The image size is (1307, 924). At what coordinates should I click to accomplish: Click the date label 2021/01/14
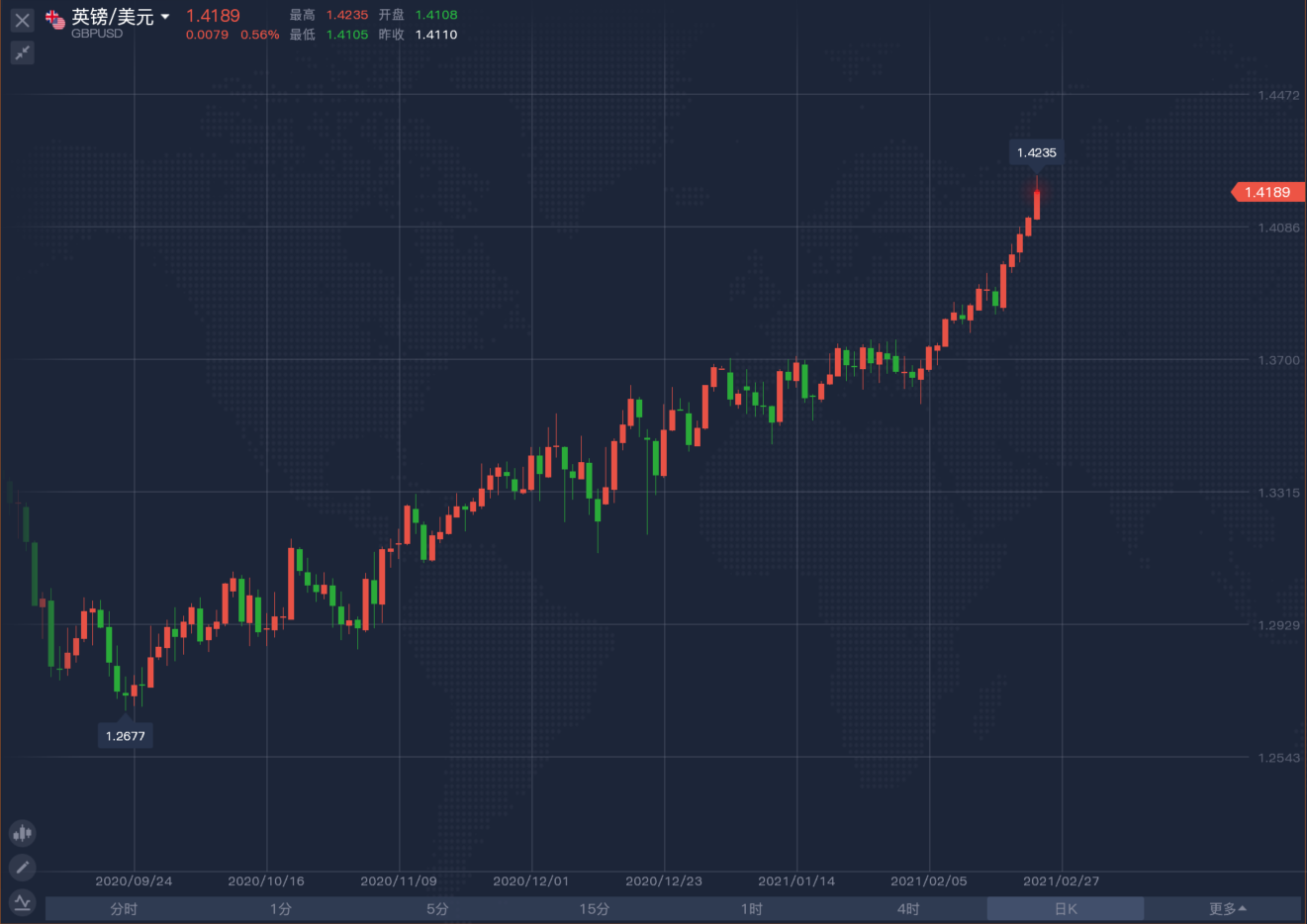tap(796, 880)
